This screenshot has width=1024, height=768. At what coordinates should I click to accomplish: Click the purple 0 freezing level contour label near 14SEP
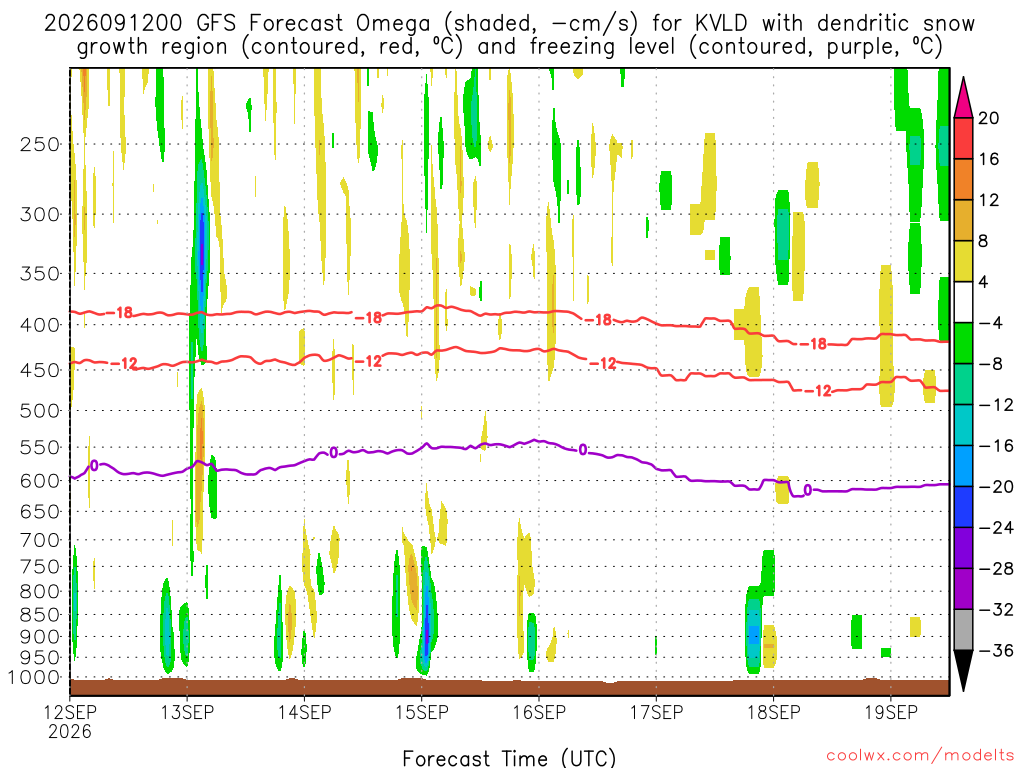point(333,453)
